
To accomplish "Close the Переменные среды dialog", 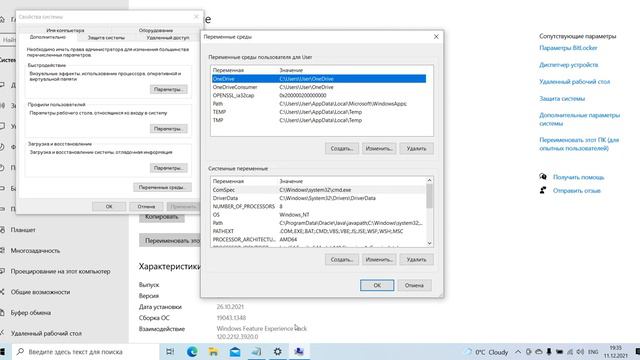I will [436, 37].
